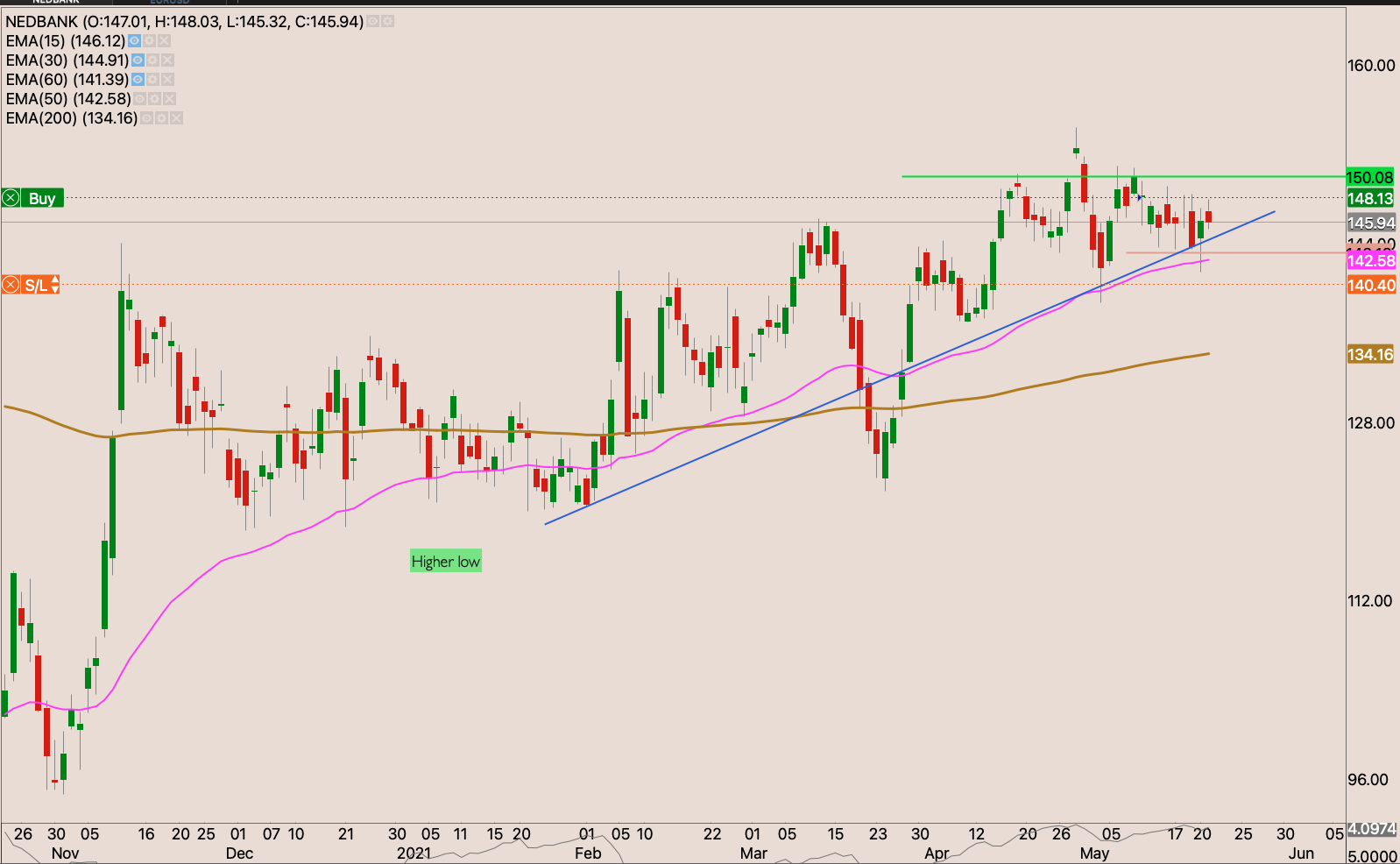
Task: Cancel the Buy order using circled X
Action: coord(11,198)
